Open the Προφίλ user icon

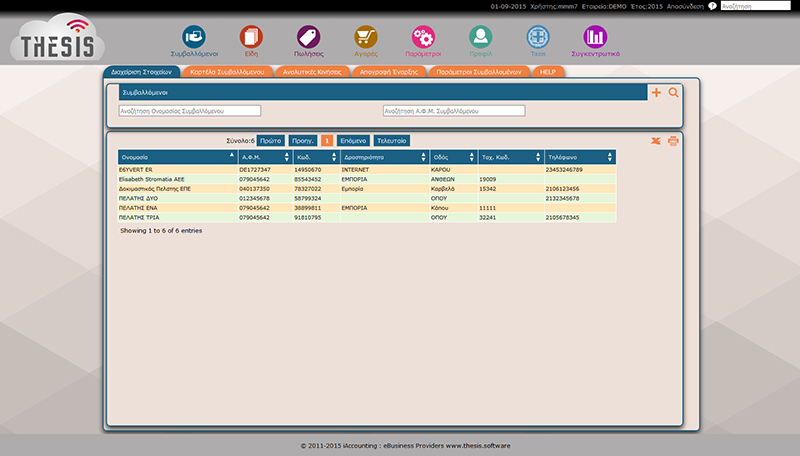click(481, 38)
